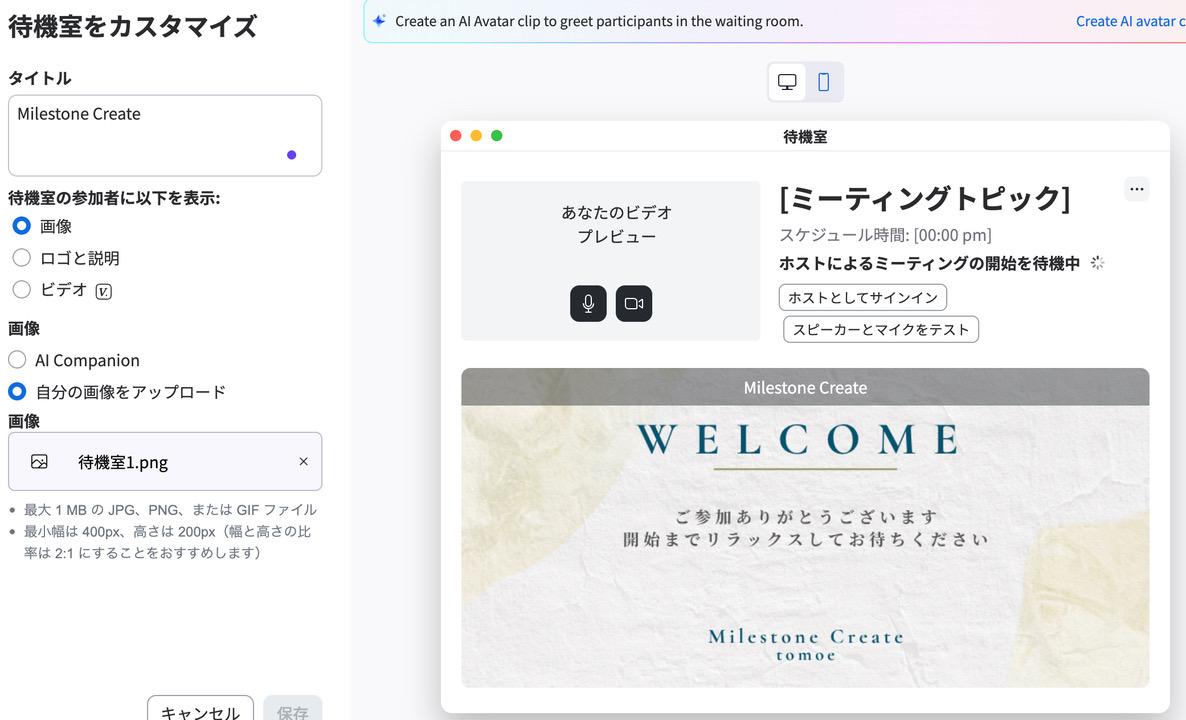Switch to desktop preview mode
Image resolution: width=1186 pixels, height=720 pixels.
pyautogui.click(x=787, y=82)
